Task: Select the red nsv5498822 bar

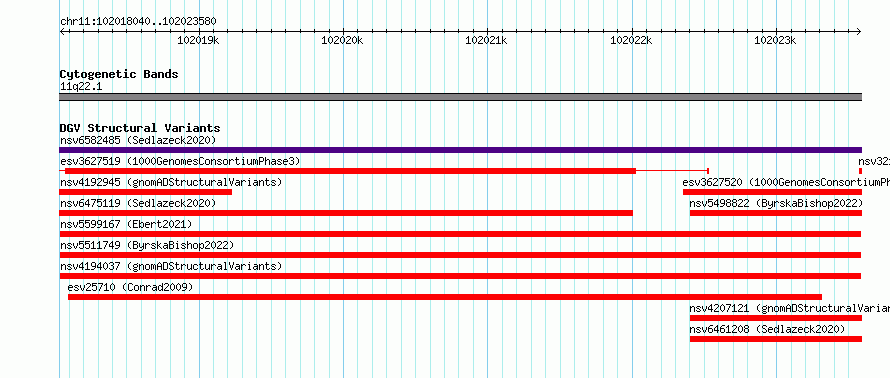Action: [x=776, y=213]
